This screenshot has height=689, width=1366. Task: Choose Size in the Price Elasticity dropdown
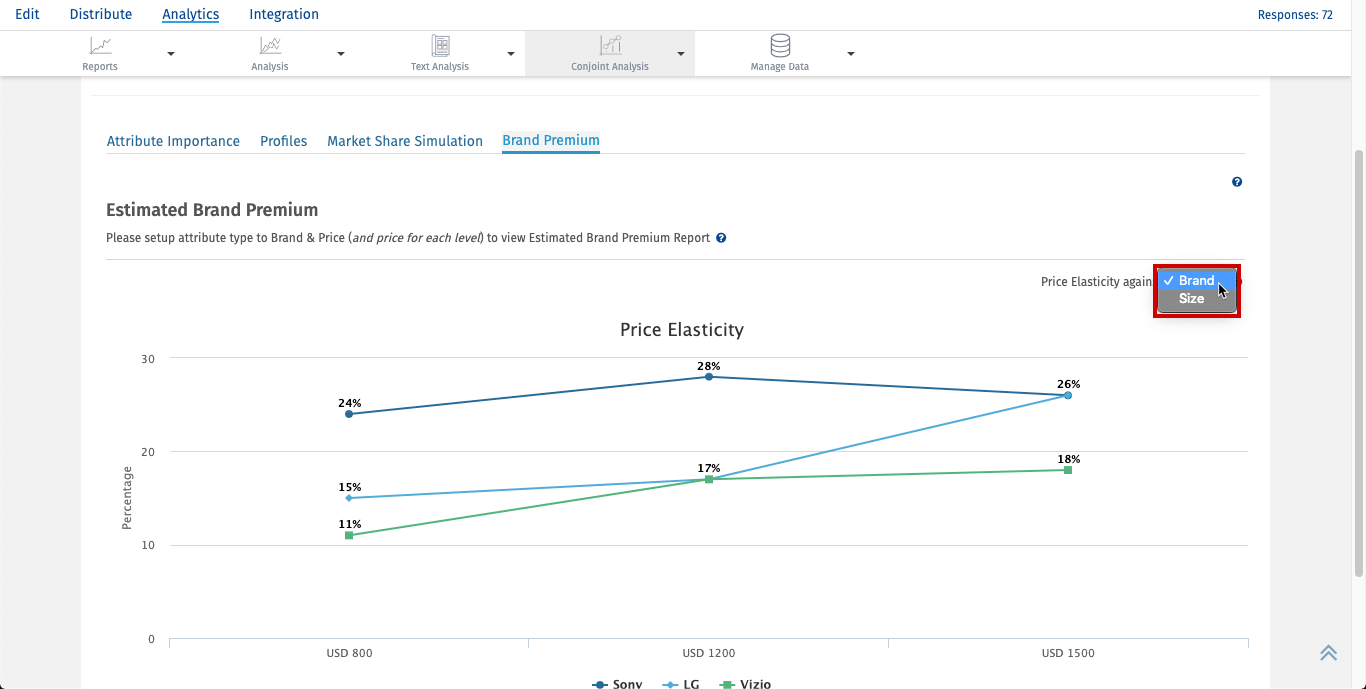[x=1191, y=299]
